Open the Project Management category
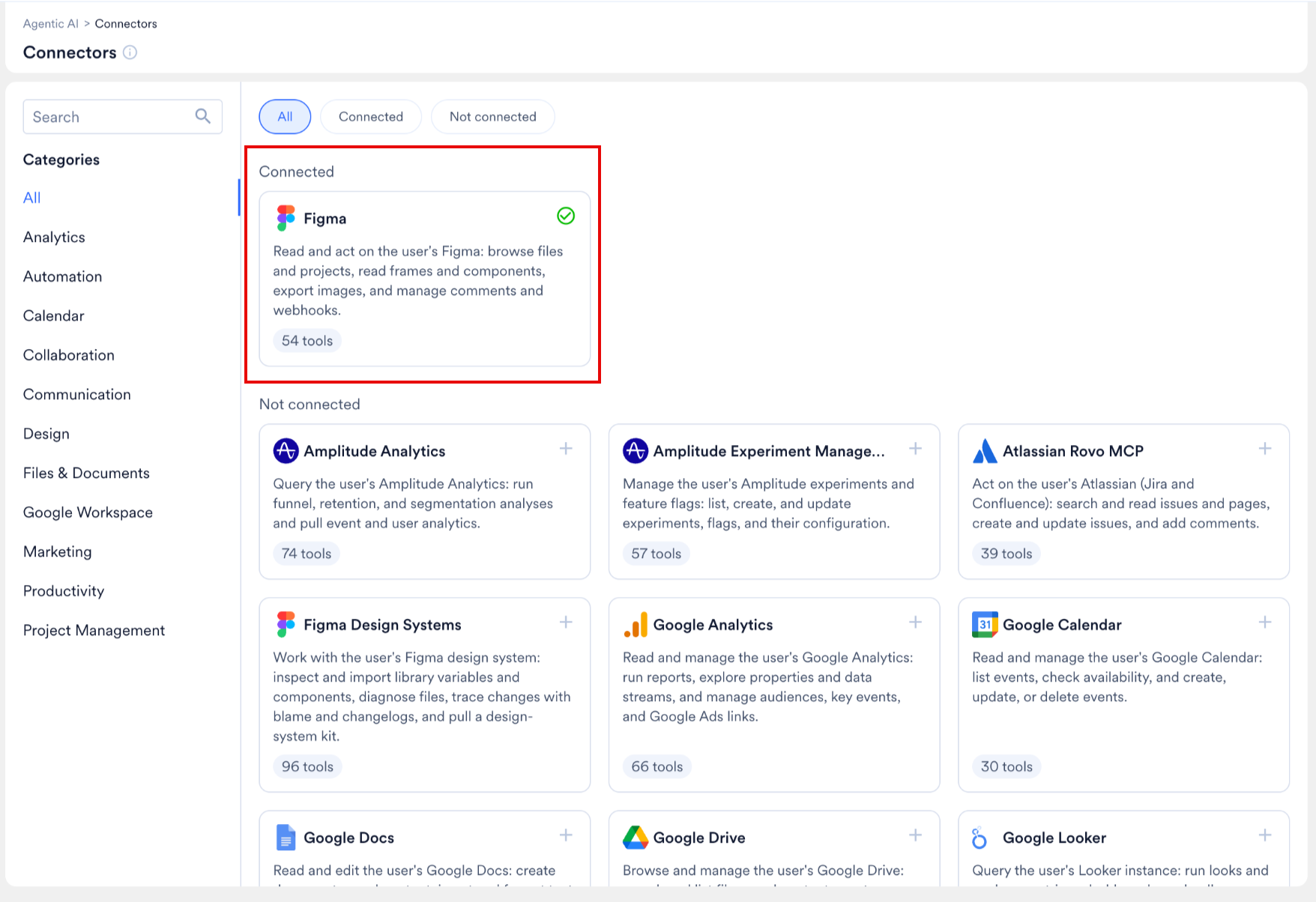 point(94,631)
